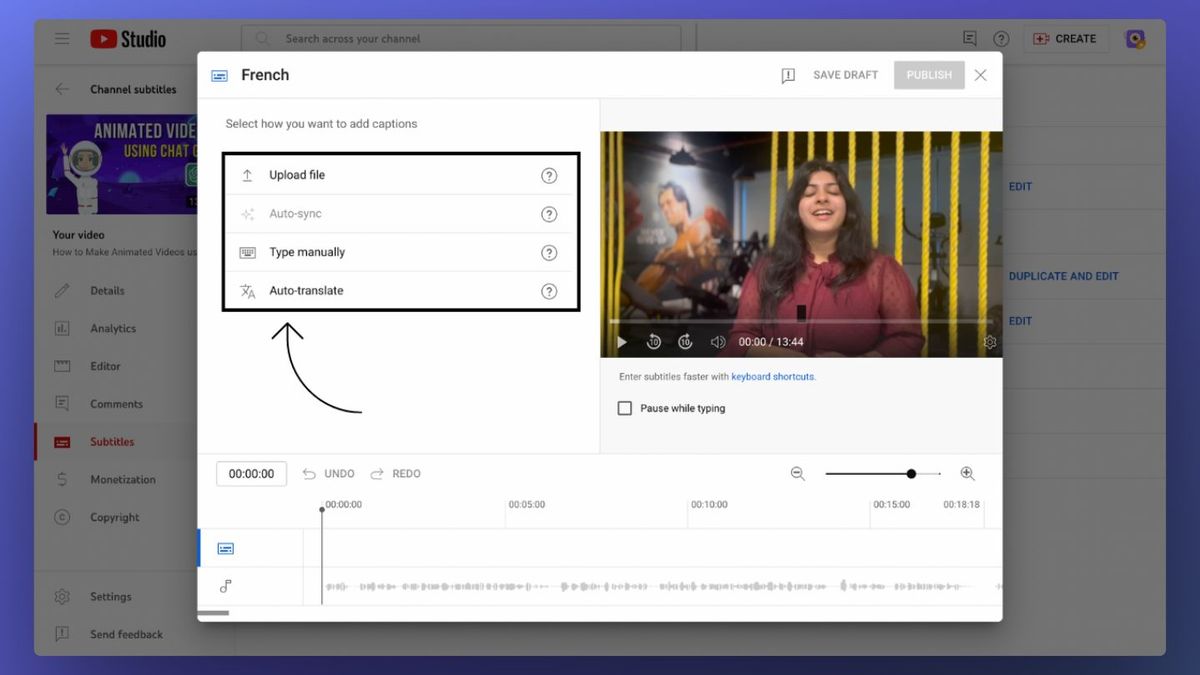Open video player settings gear
This screenshot has width=1200, height=675.
989,342
